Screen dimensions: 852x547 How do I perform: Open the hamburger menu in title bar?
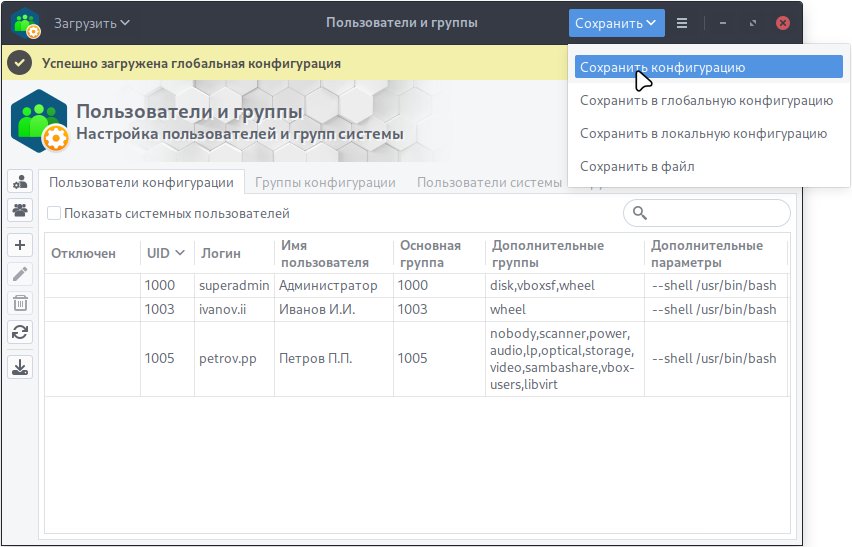682,23
